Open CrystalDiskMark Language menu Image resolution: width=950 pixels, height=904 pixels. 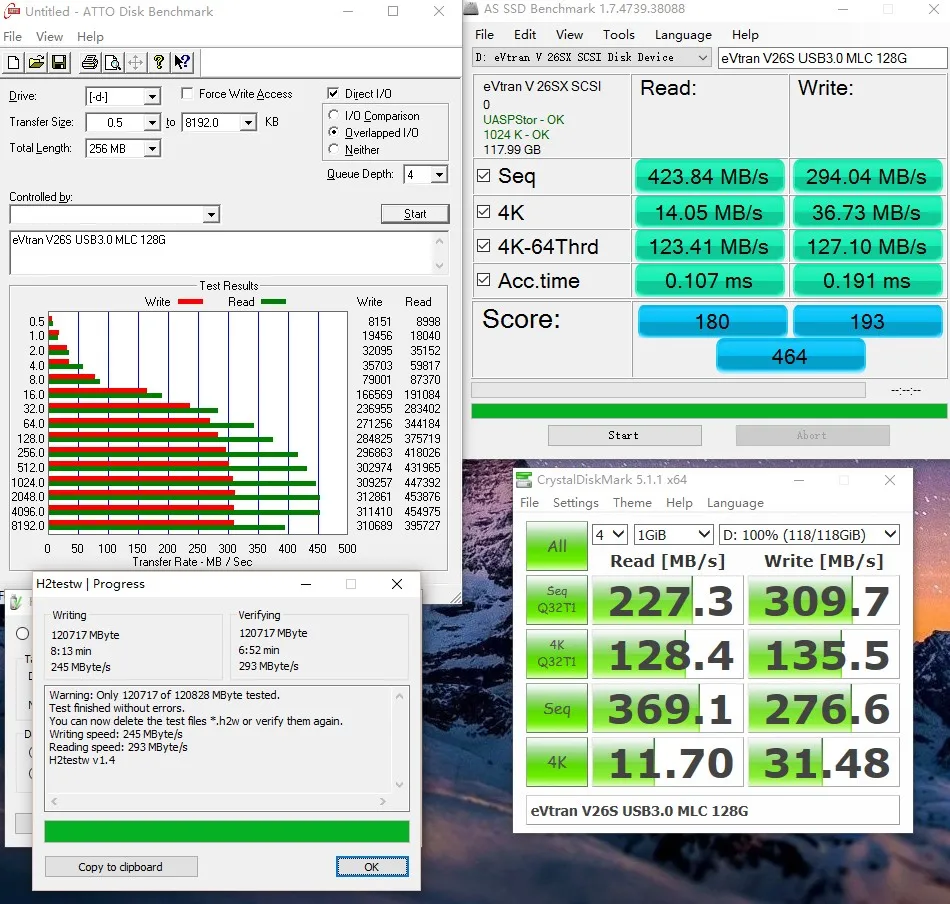click(x=735, y=503)
